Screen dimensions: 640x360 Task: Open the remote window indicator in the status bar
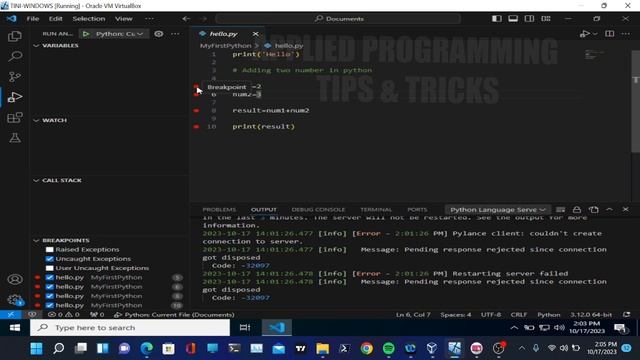point(11,315)
